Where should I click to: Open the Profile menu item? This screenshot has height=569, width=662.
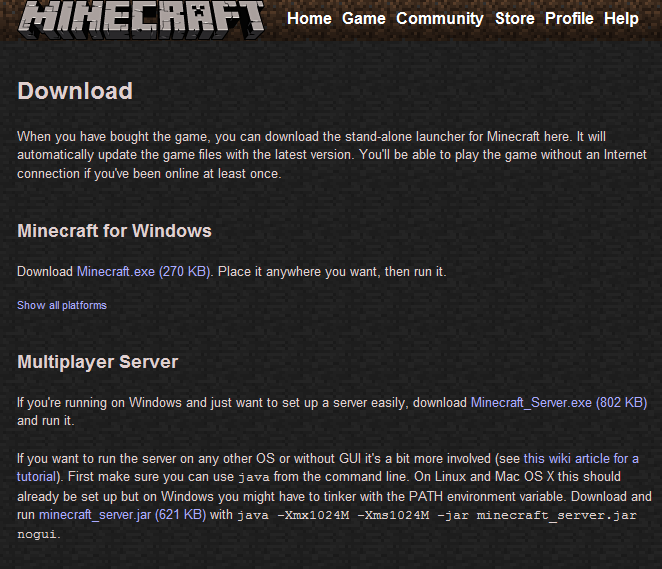coord(569,19)
